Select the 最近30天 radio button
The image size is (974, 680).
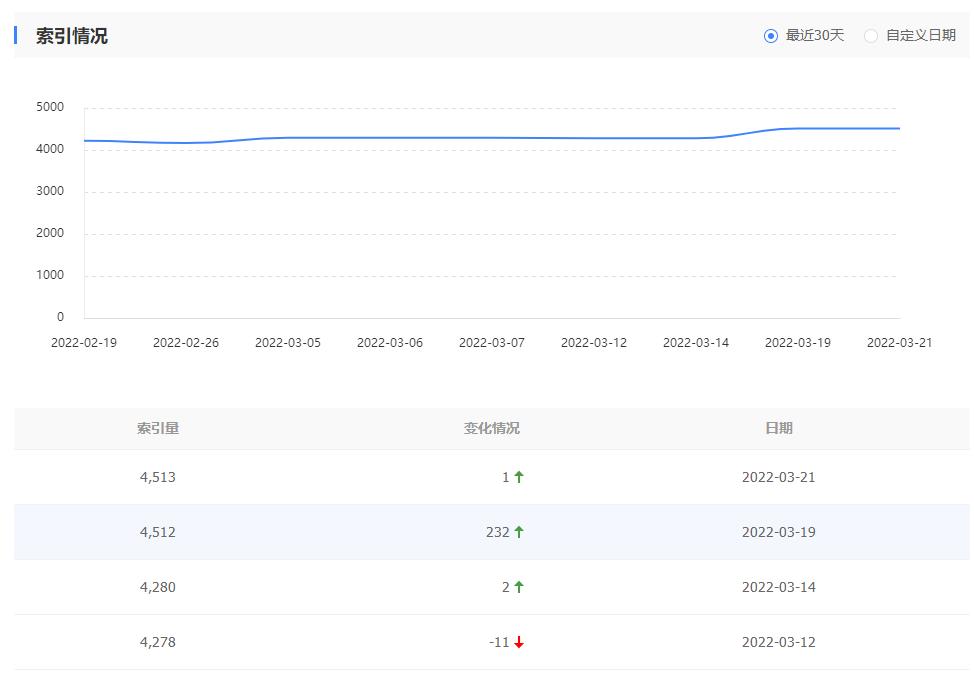tap(771, 36)
